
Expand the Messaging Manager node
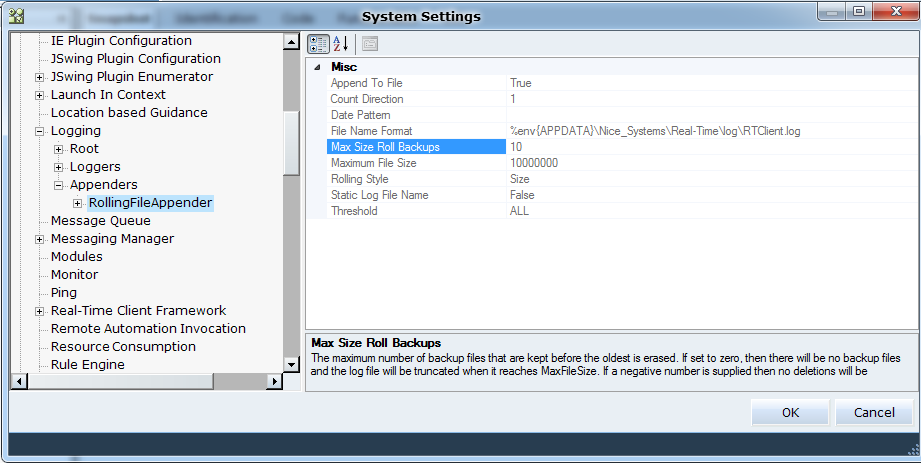pyautogui.click(x=40, y=239)
